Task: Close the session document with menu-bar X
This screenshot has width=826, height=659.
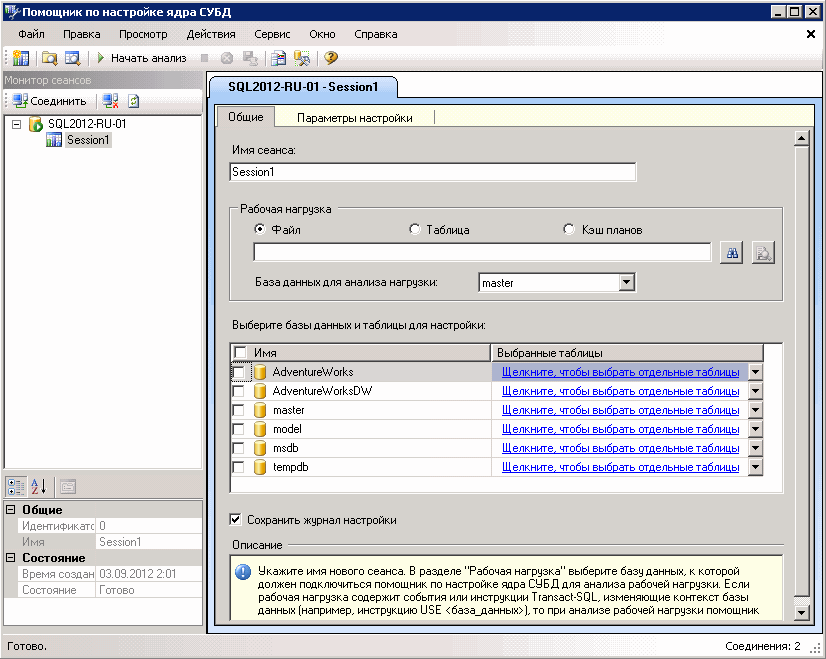Action: point(811,34)
